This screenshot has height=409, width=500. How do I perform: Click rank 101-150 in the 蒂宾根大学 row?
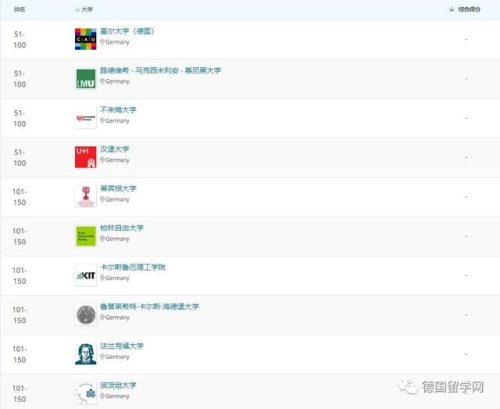(20, 197)
